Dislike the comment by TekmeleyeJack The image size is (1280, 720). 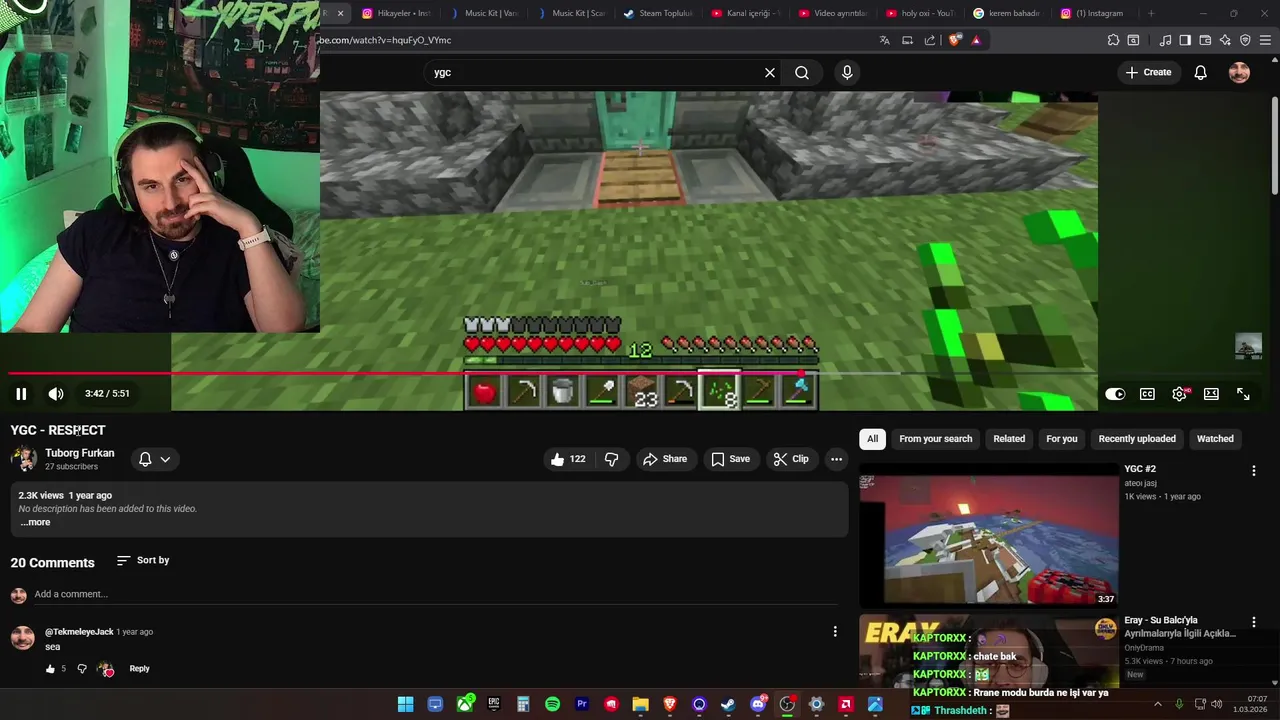[x=82, y=669]
